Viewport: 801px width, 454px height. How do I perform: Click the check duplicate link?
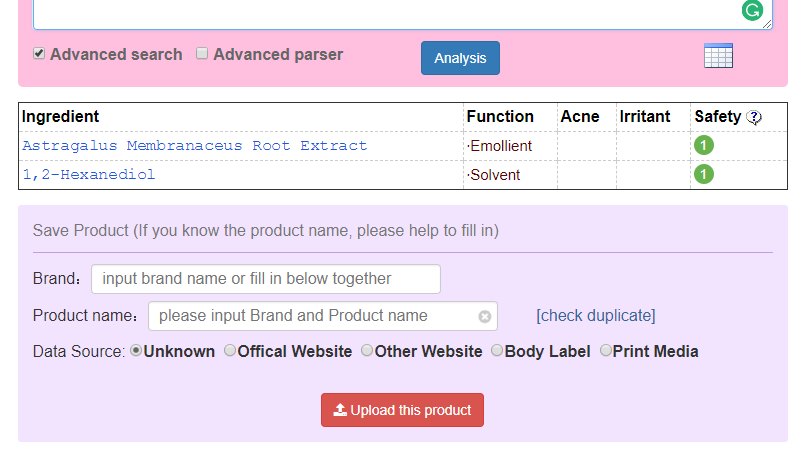[x=595, y=316]
